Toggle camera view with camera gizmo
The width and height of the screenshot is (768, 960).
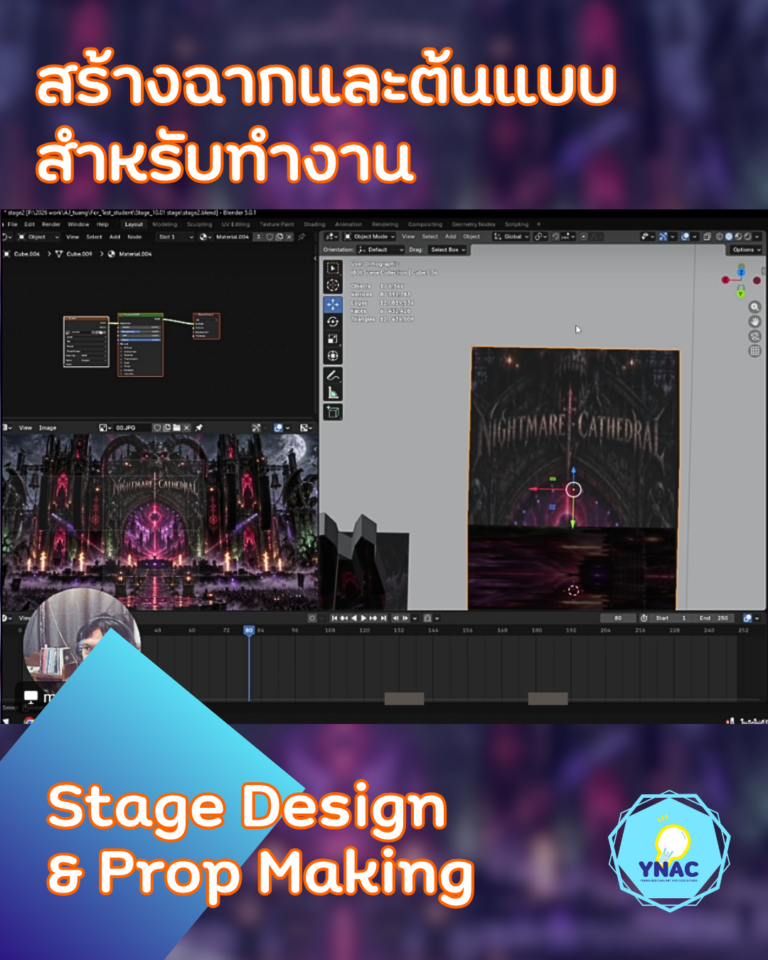coord(755,336)
